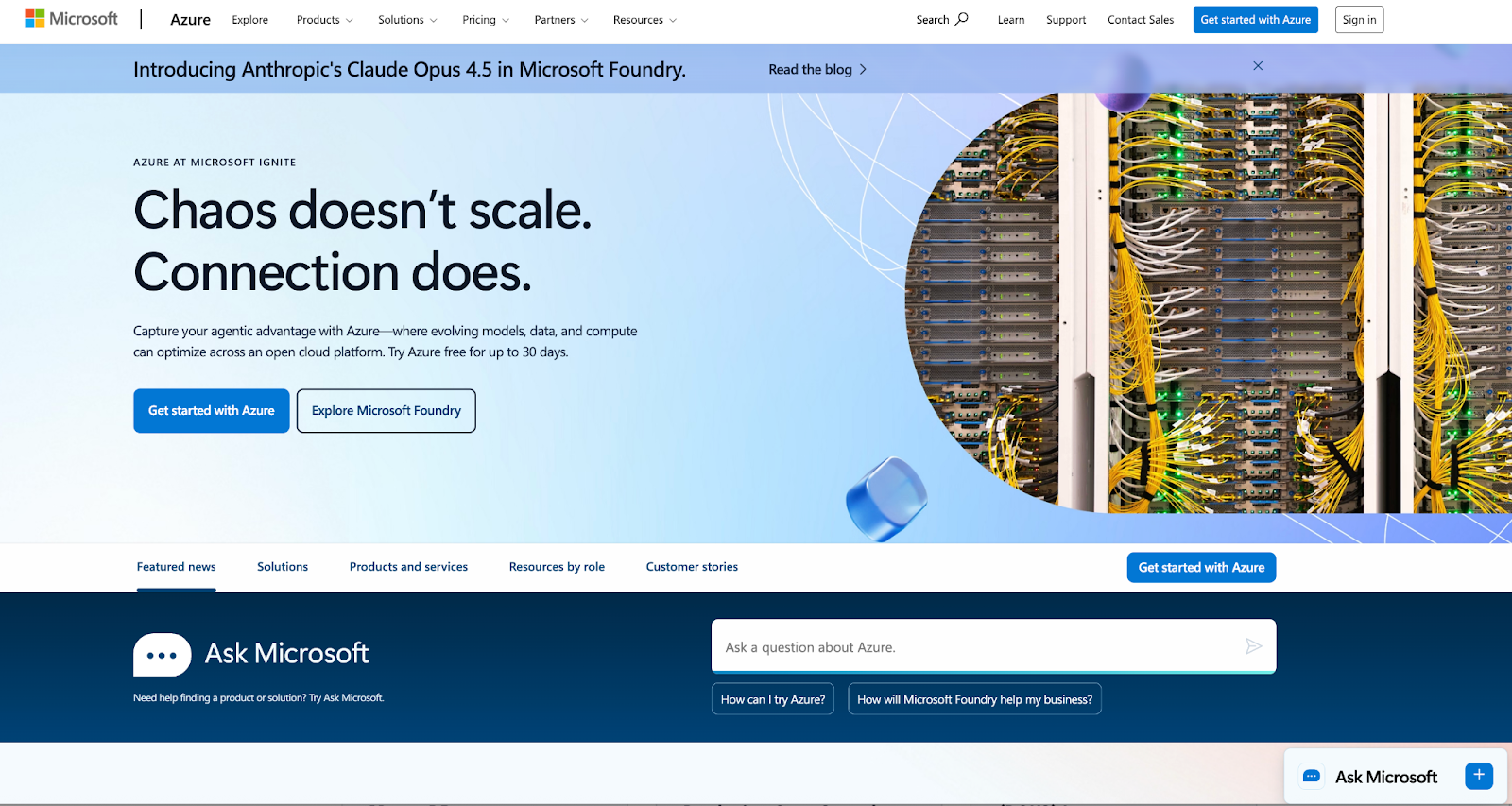1512x806 pixels.
Task: Click Explore Microsoft Foundry button
Action: 387,411
